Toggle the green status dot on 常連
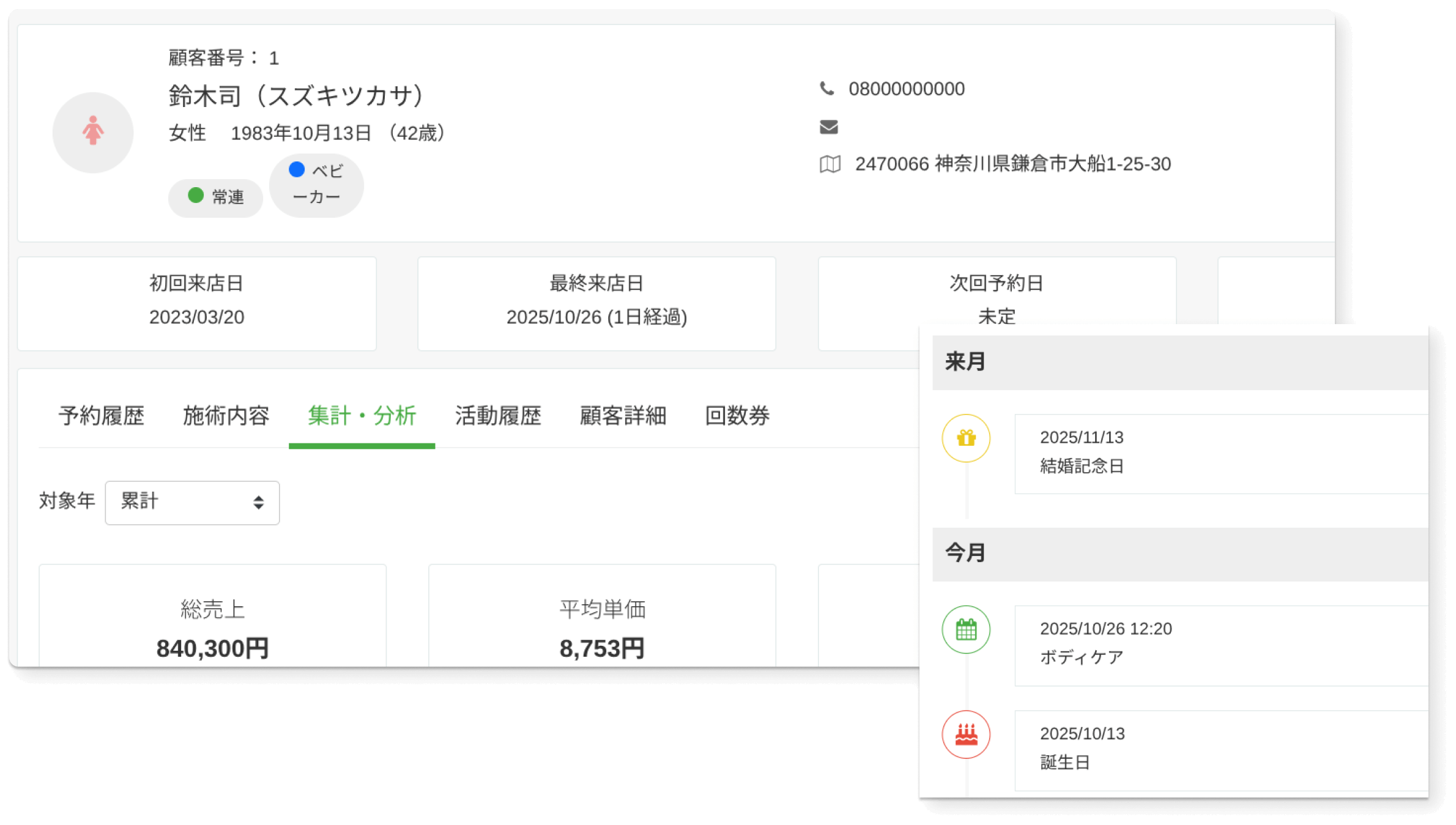This screenshot has height=825, width=1456. point(195,197)
